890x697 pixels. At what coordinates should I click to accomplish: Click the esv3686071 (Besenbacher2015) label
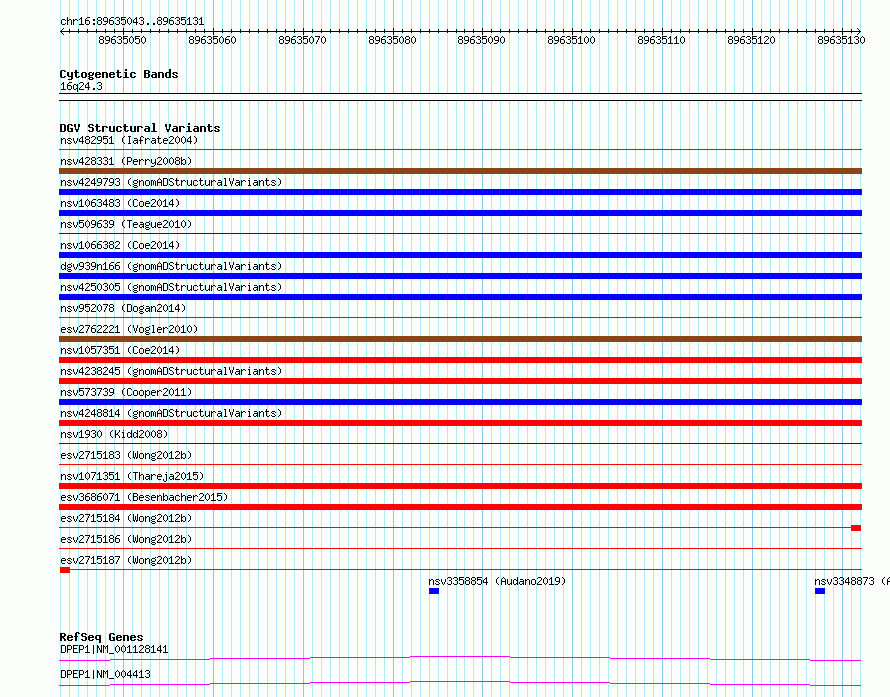(144, 497)
